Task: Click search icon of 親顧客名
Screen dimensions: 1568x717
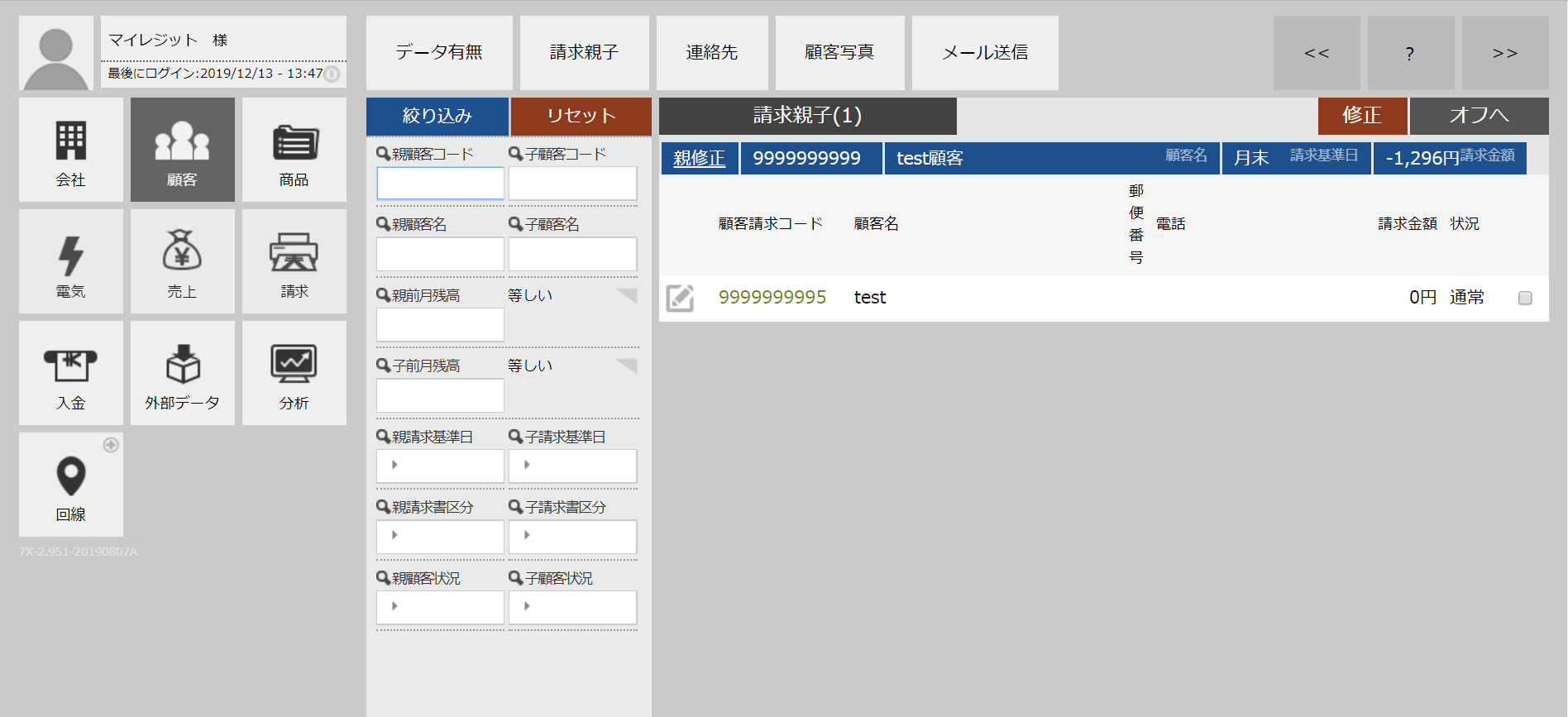Action: click(x=383, y=224)
